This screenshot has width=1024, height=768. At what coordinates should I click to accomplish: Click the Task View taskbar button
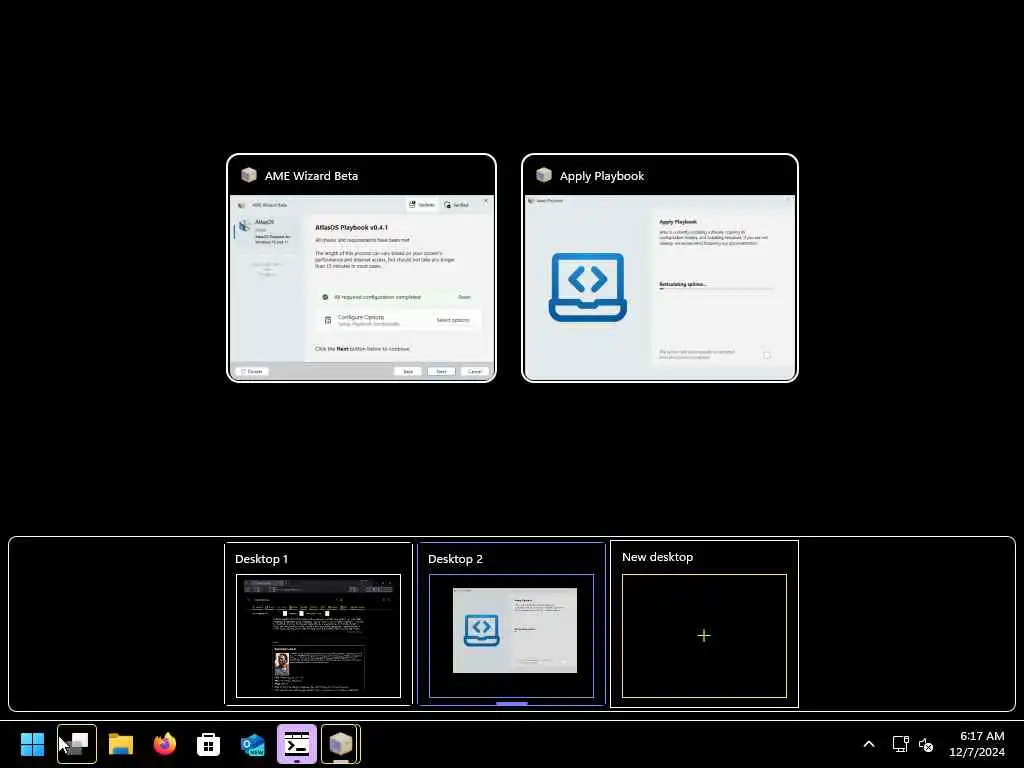coord(76,744)
